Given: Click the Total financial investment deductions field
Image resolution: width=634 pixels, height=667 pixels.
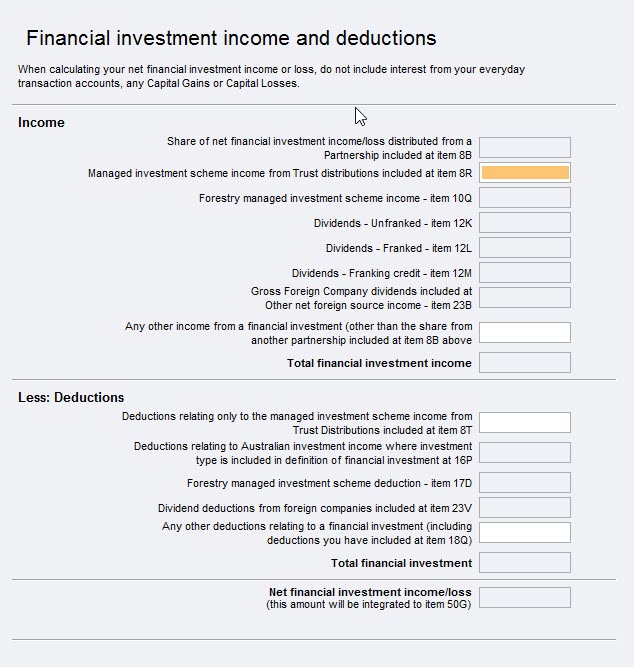Looking at the screenshot, I should tap(524, 563).
